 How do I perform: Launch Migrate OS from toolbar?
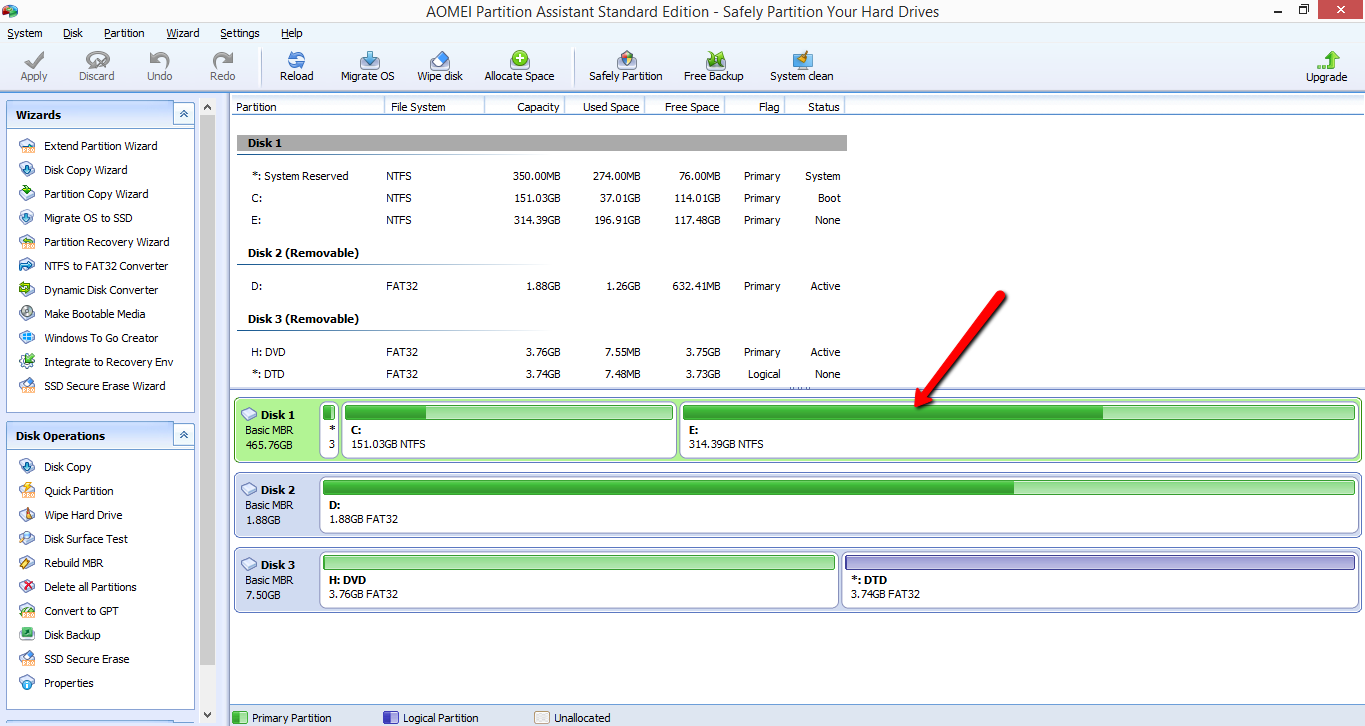368,67
